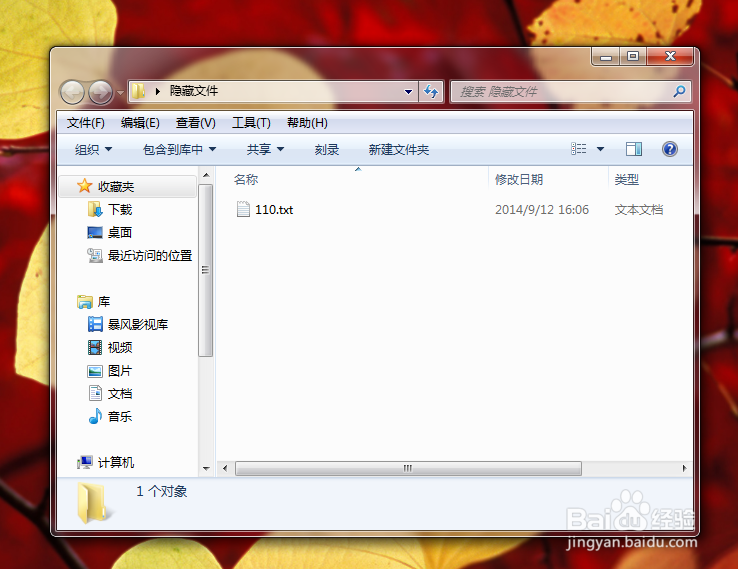The image size is (738, 569).
Task: Select the 110.txt file icon
Action: coord(243,209)
